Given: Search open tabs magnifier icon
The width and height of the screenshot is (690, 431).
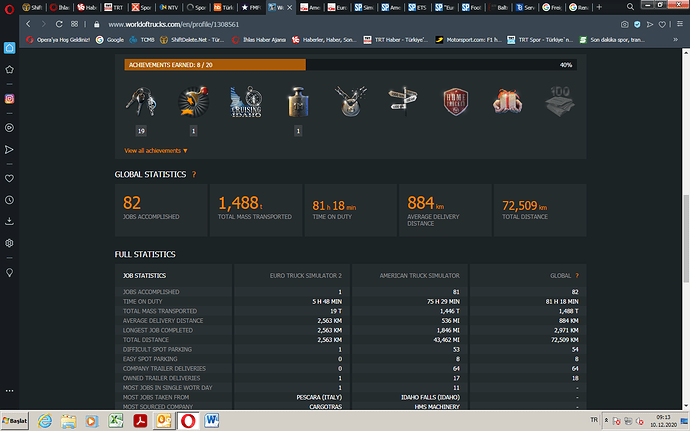Looking at the screenshot, I should (630, 7).
